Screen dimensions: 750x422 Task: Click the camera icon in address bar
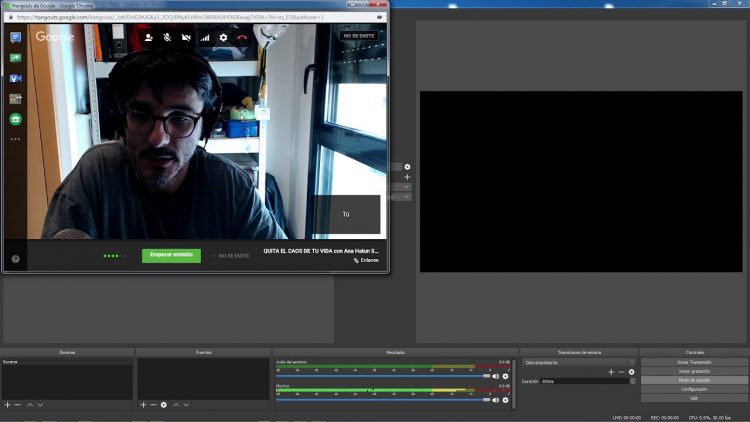coord(379,17)
